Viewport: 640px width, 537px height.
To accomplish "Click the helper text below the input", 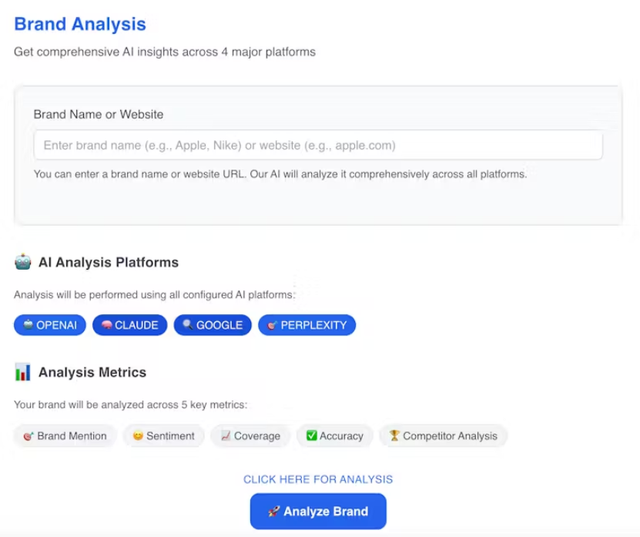I will [x=280, y=174].
